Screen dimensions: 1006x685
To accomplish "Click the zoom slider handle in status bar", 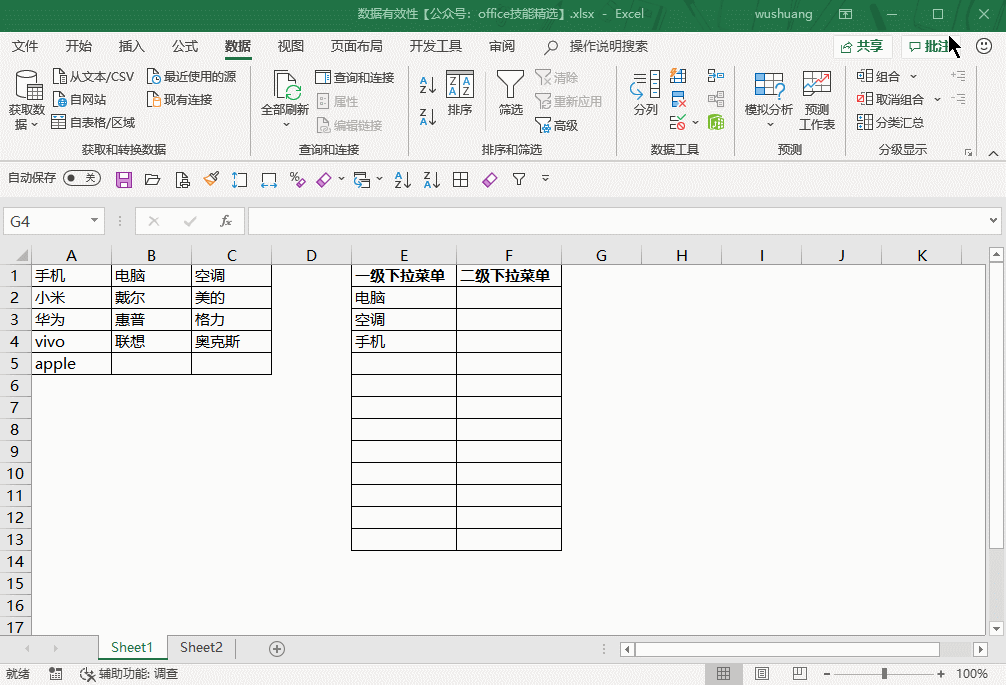I will (883, 674).
